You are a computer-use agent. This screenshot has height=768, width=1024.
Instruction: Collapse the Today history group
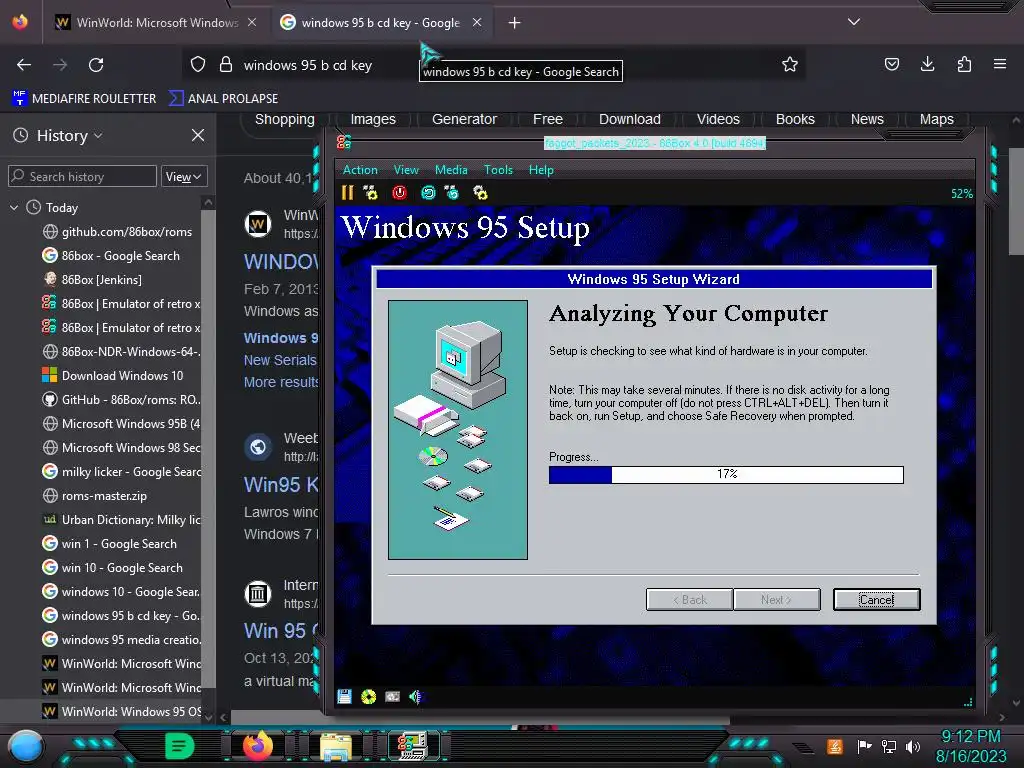[14, 208]
